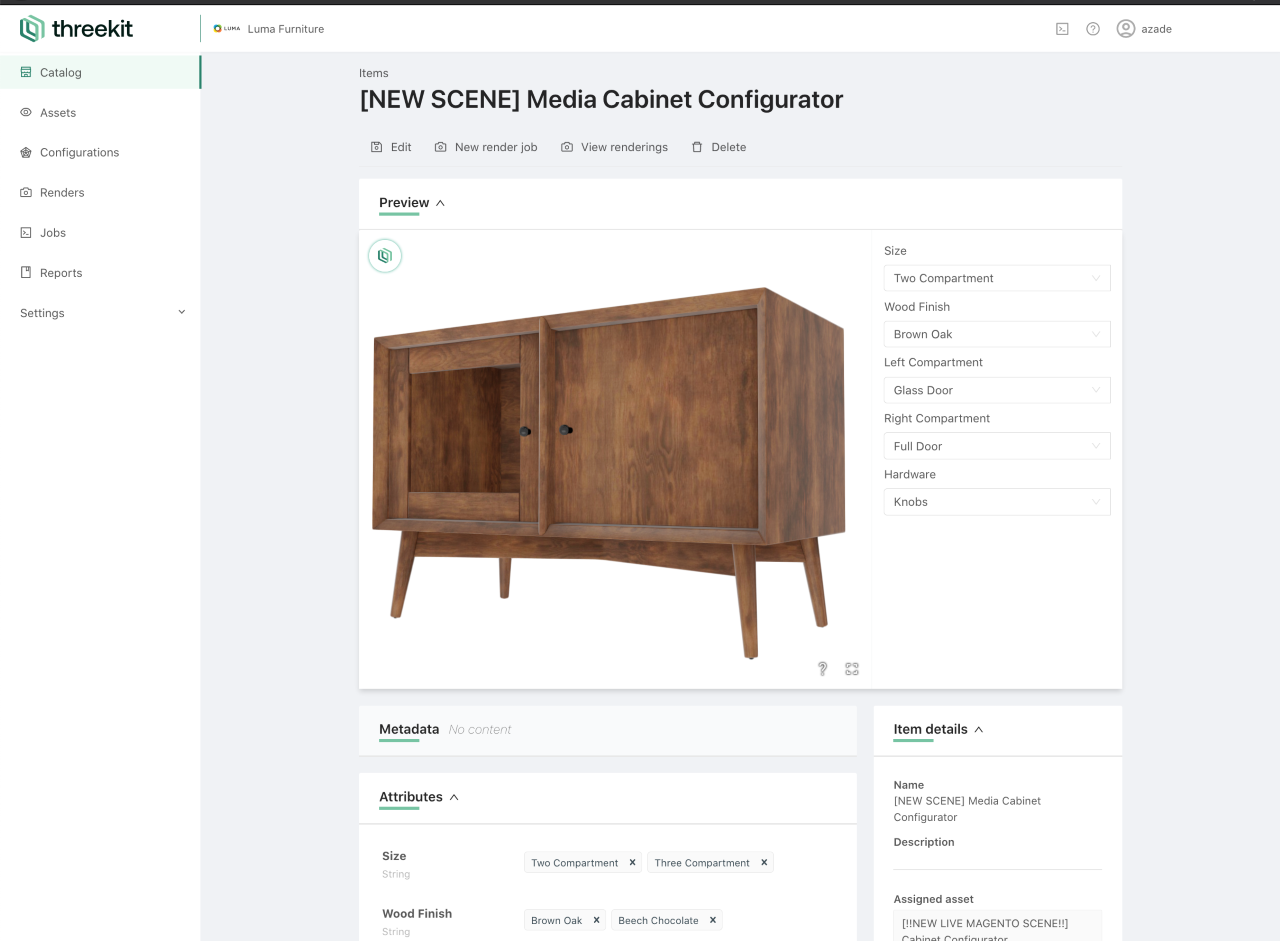Open the Hardware dropdown
Screen dimensions: 1280x941
point(997,502)
